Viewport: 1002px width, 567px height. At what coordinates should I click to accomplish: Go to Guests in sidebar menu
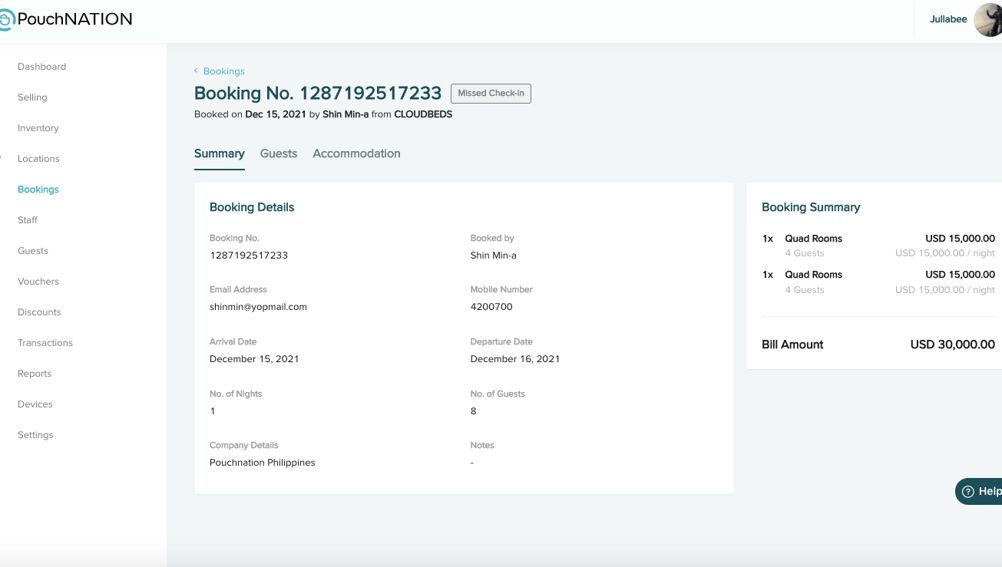32,251
